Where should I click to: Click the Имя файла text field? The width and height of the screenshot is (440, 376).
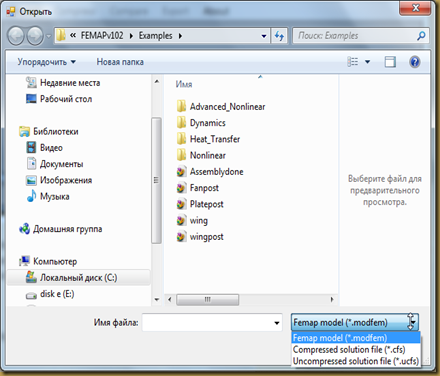(x=207, y=322)
